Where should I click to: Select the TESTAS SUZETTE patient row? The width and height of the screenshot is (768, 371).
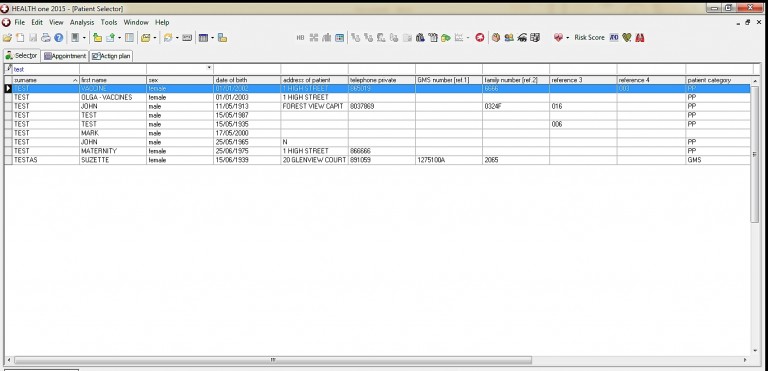tap(377, 160)
